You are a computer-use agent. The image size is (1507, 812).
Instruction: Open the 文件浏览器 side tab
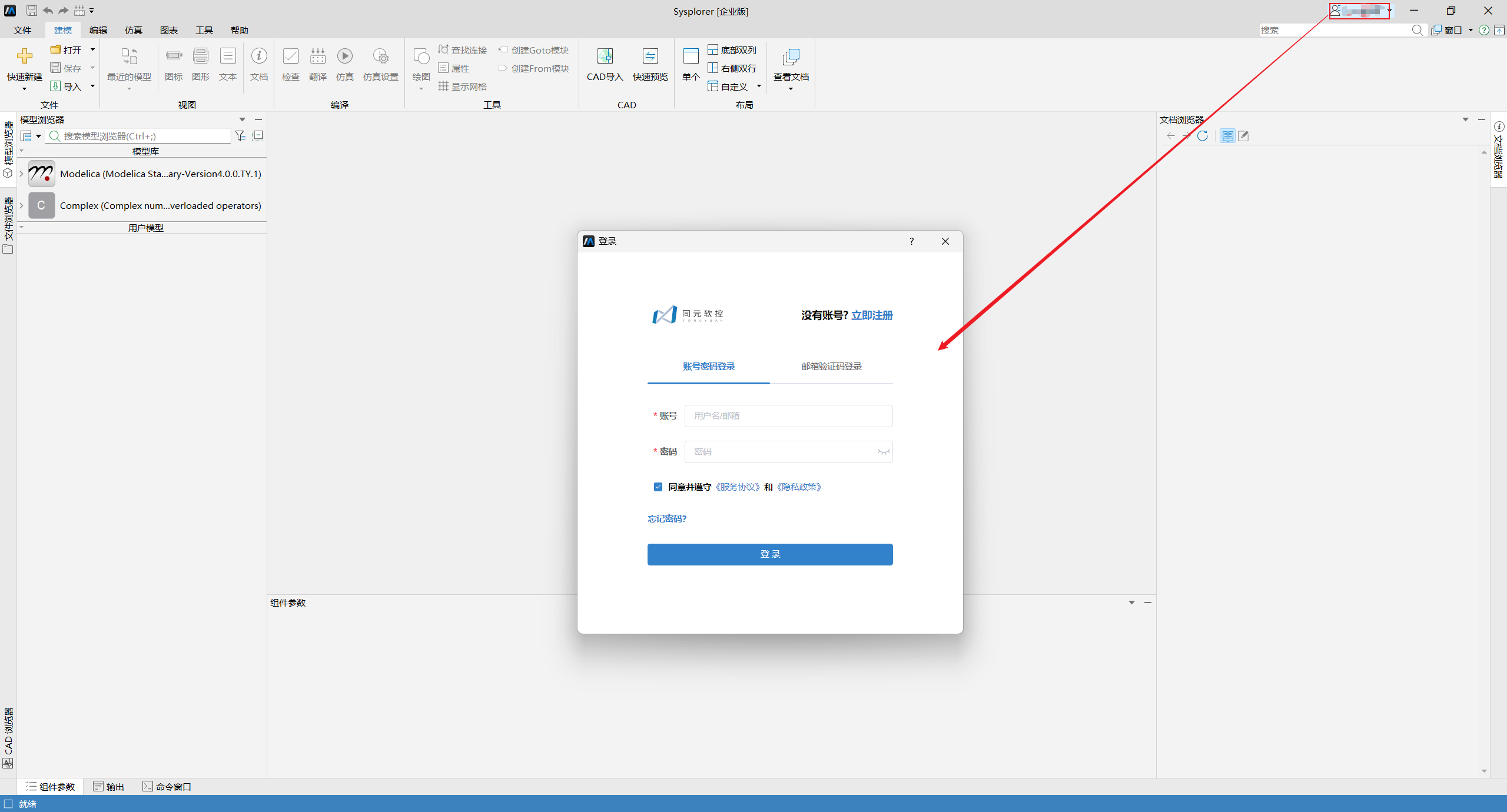click(x=8, y=225)
